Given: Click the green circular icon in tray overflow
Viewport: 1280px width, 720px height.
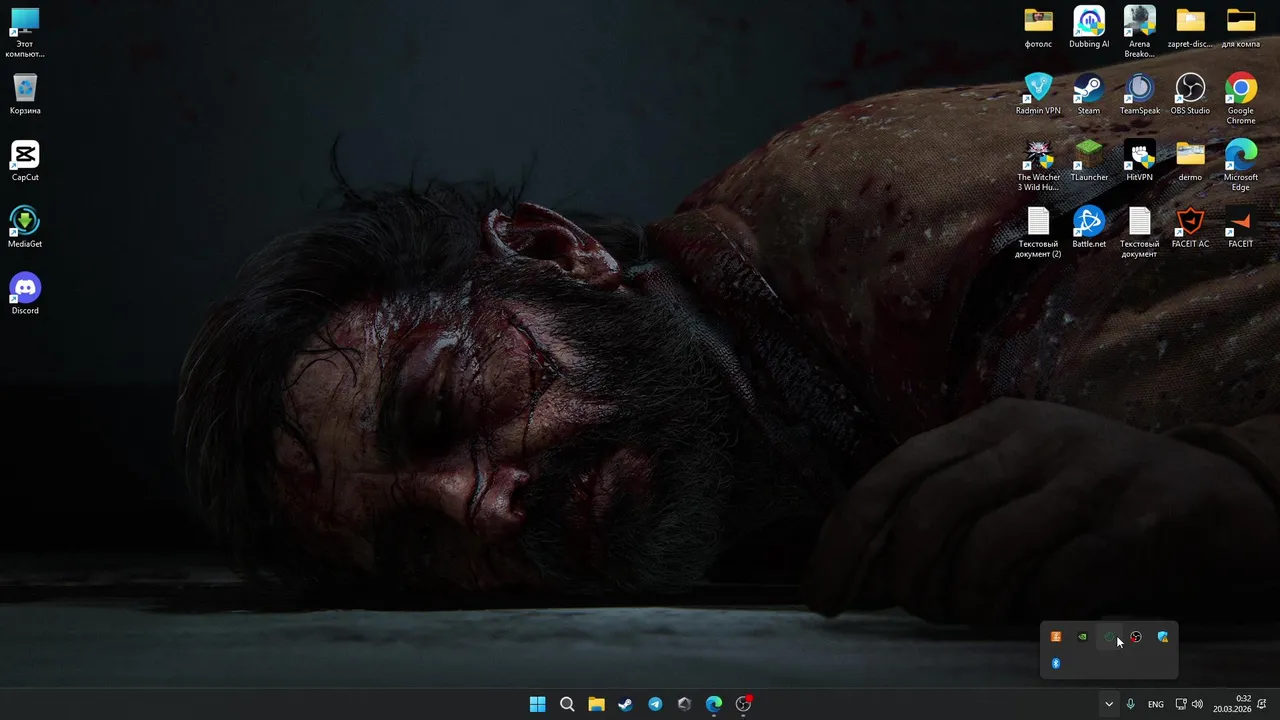Looking at the screenshot, I should (x=1109, y=637).
